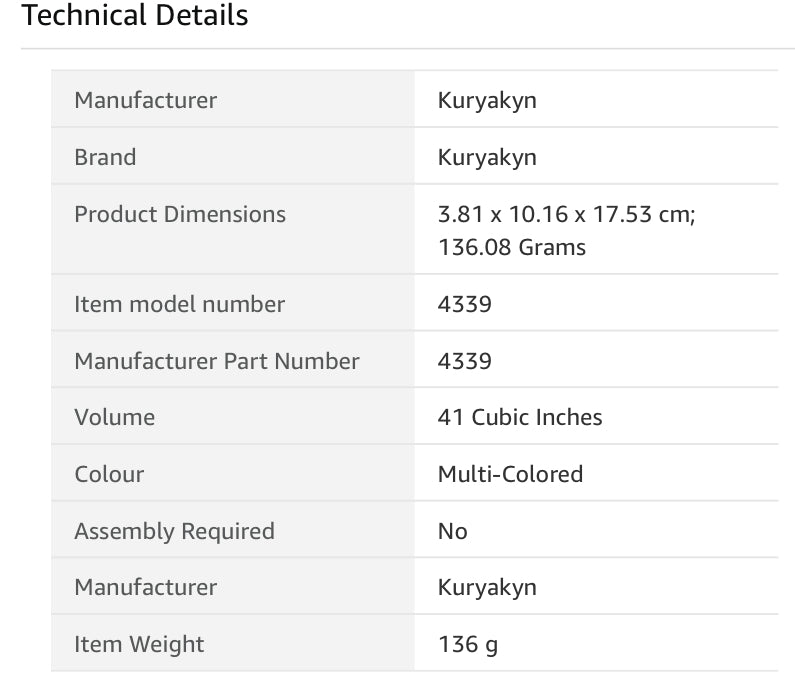The height and width of the screenshot is (683, 795).
Task: Click the Kuryakyn value beside Brand
Action: click(x=487, y=157)
